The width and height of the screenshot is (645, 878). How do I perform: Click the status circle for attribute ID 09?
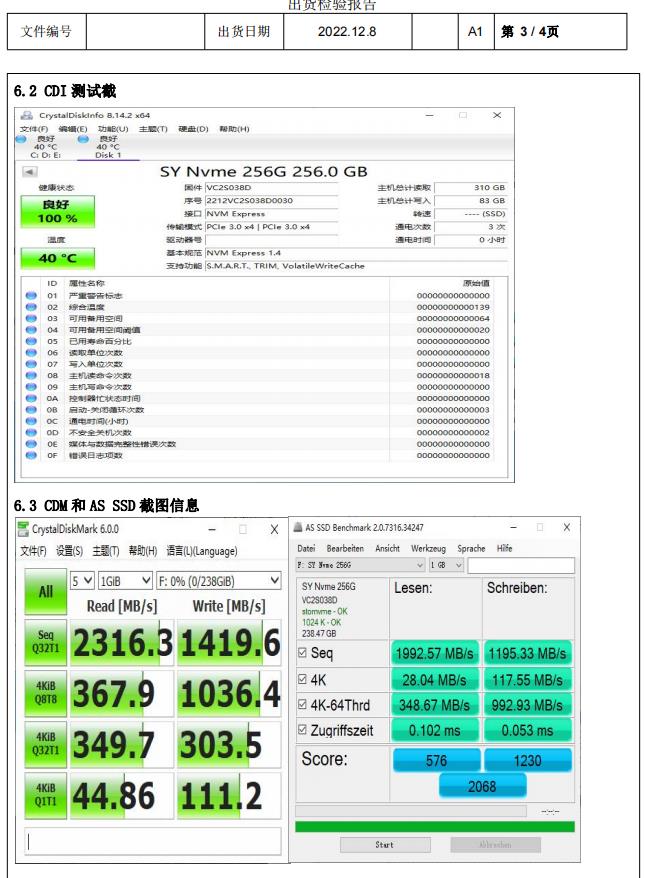pyautogui.click(x=31, y=387)
